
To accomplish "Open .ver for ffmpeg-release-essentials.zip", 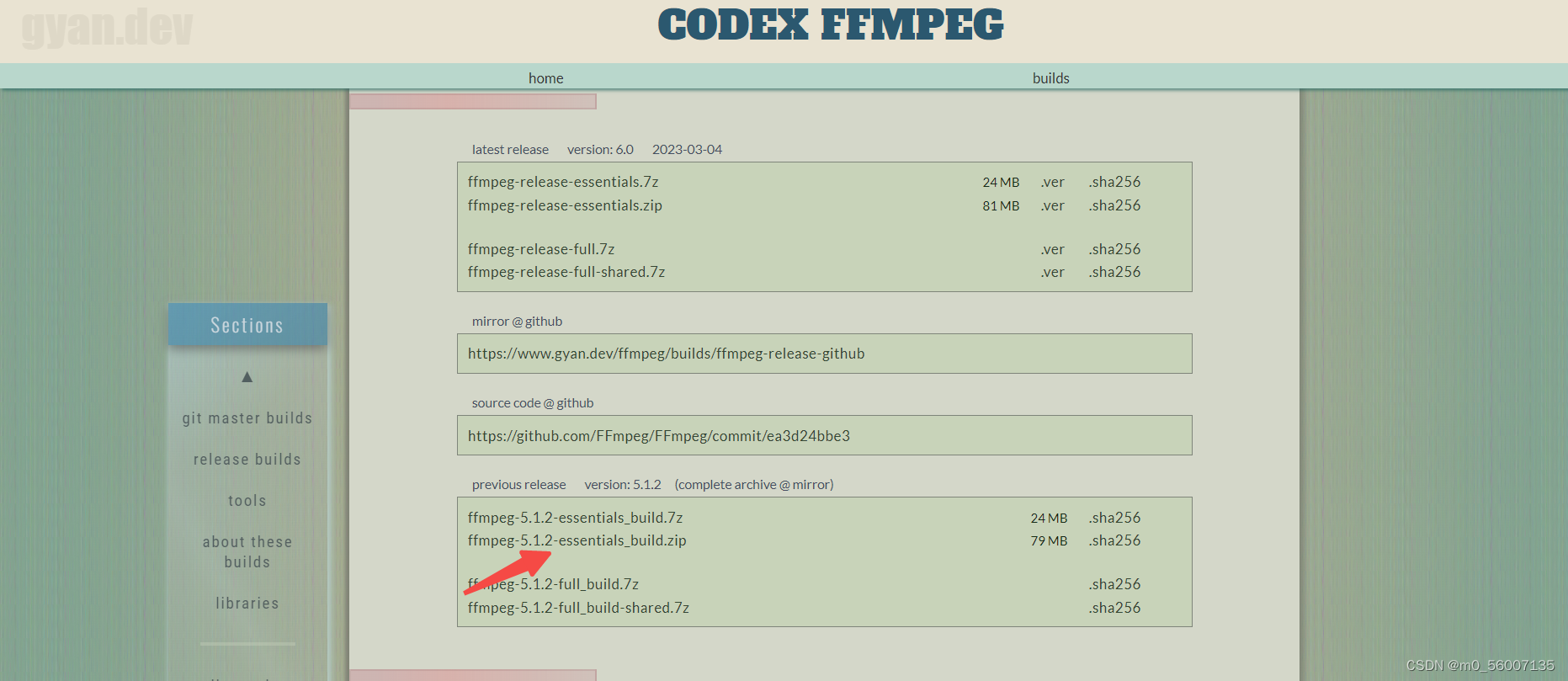I will point(1052,205).
